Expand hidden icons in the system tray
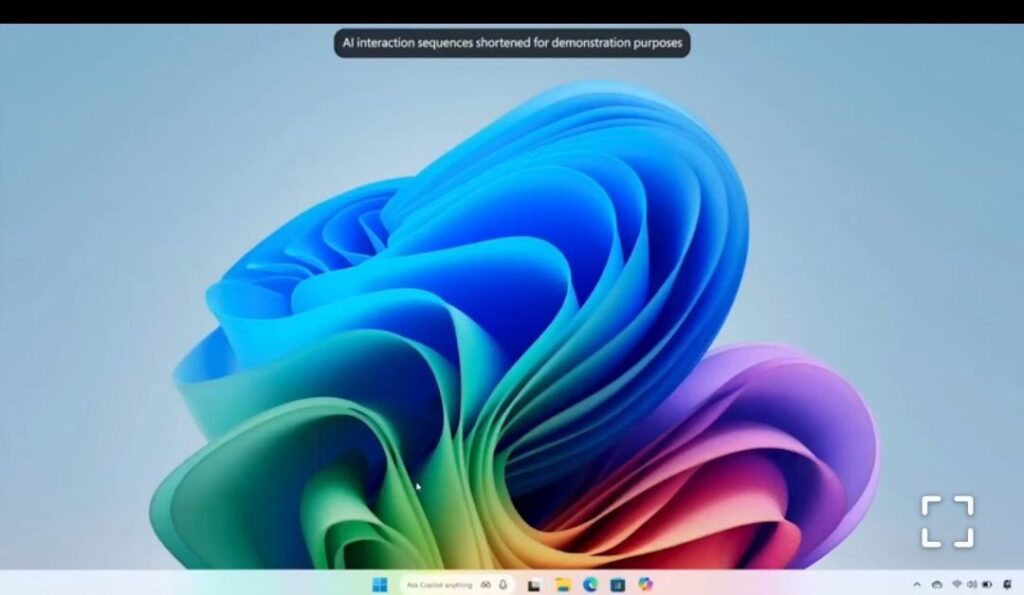1024x595 pixels. click(x=917, y=583)
